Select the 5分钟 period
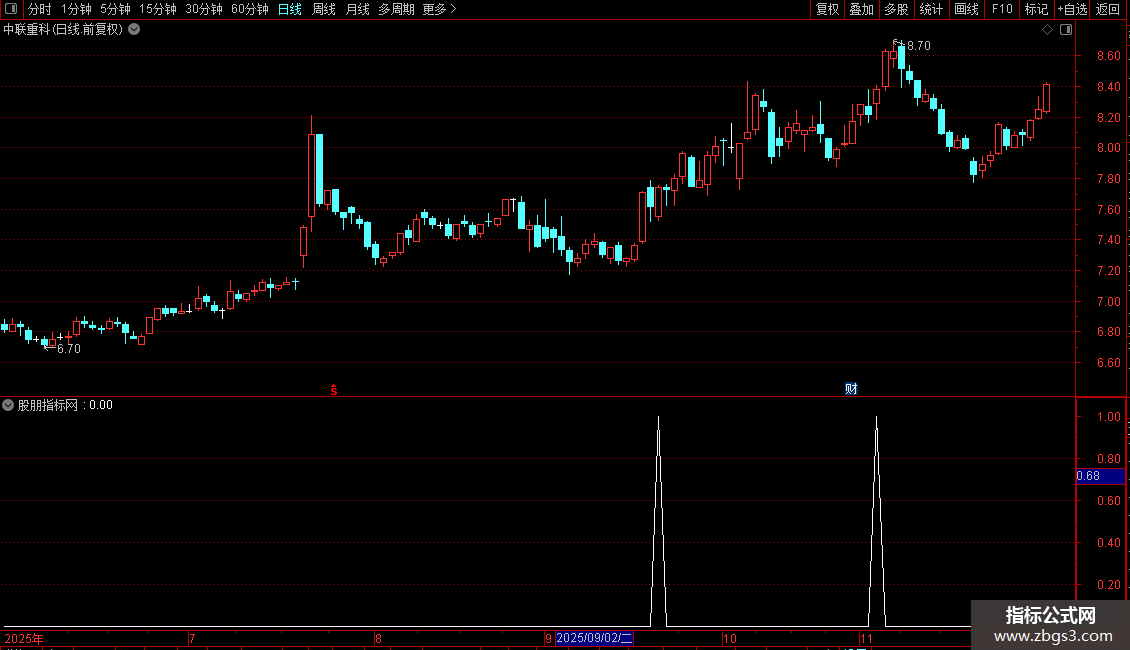The height and width of the screenshot is (650, 1130). (115, 9)
